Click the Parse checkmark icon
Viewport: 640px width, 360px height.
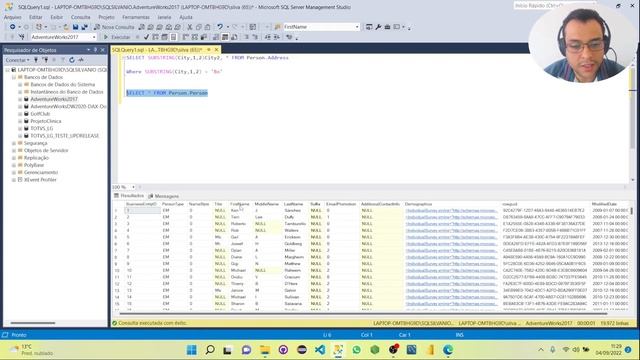(x=146, y=37)
